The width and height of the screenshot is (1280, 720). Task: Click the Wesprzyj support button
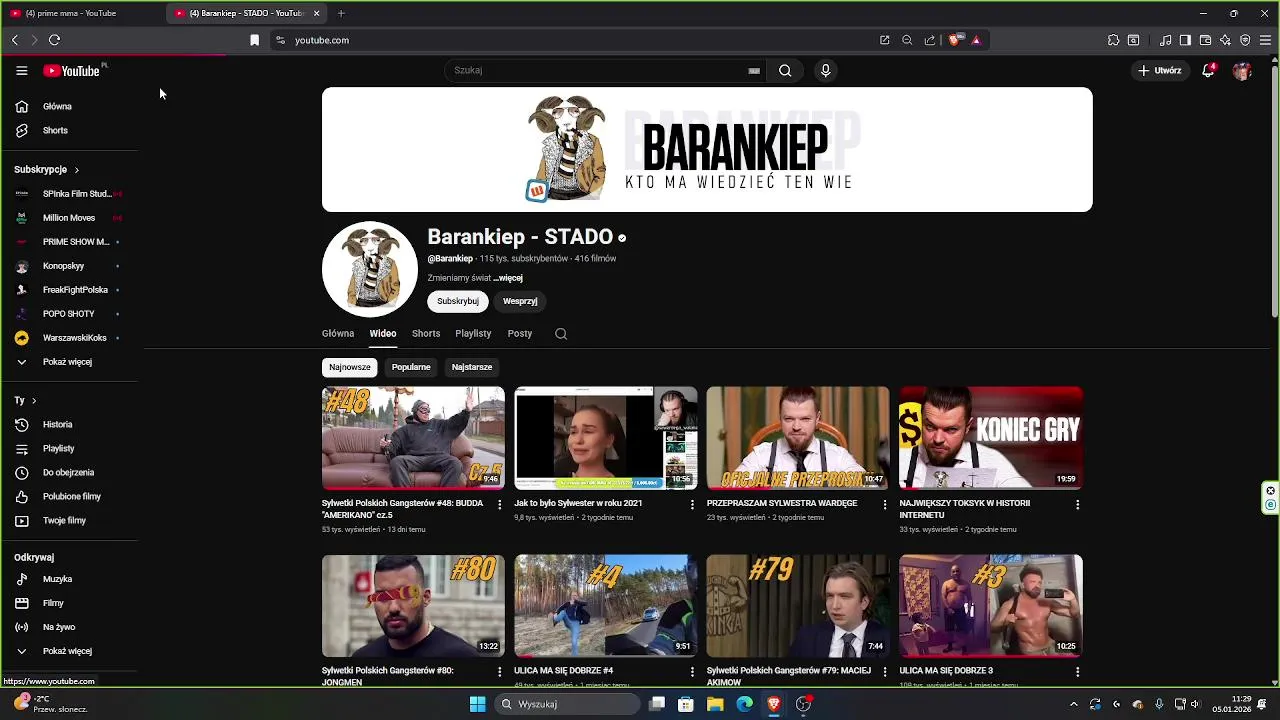pyautogui.click(x=520, y=301)
